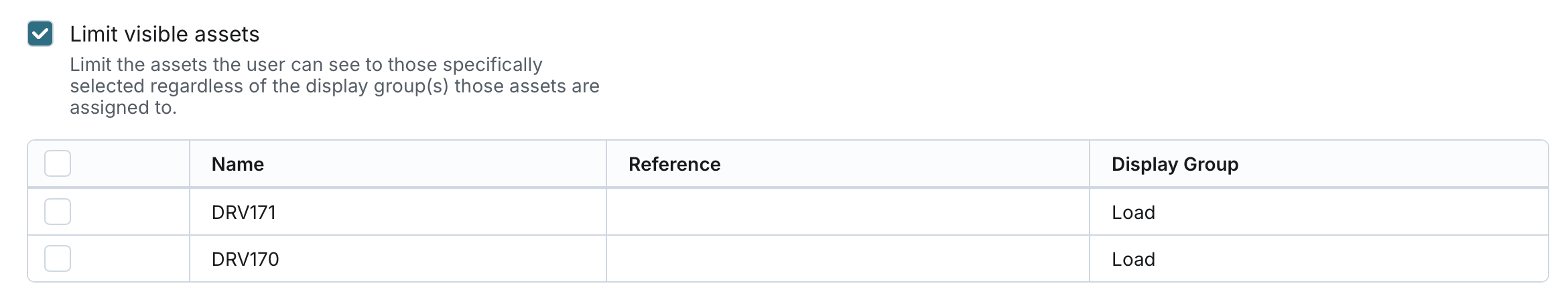1568x304 pixels.
Task: Click the Display Group column header
Action: (1174, 164)
